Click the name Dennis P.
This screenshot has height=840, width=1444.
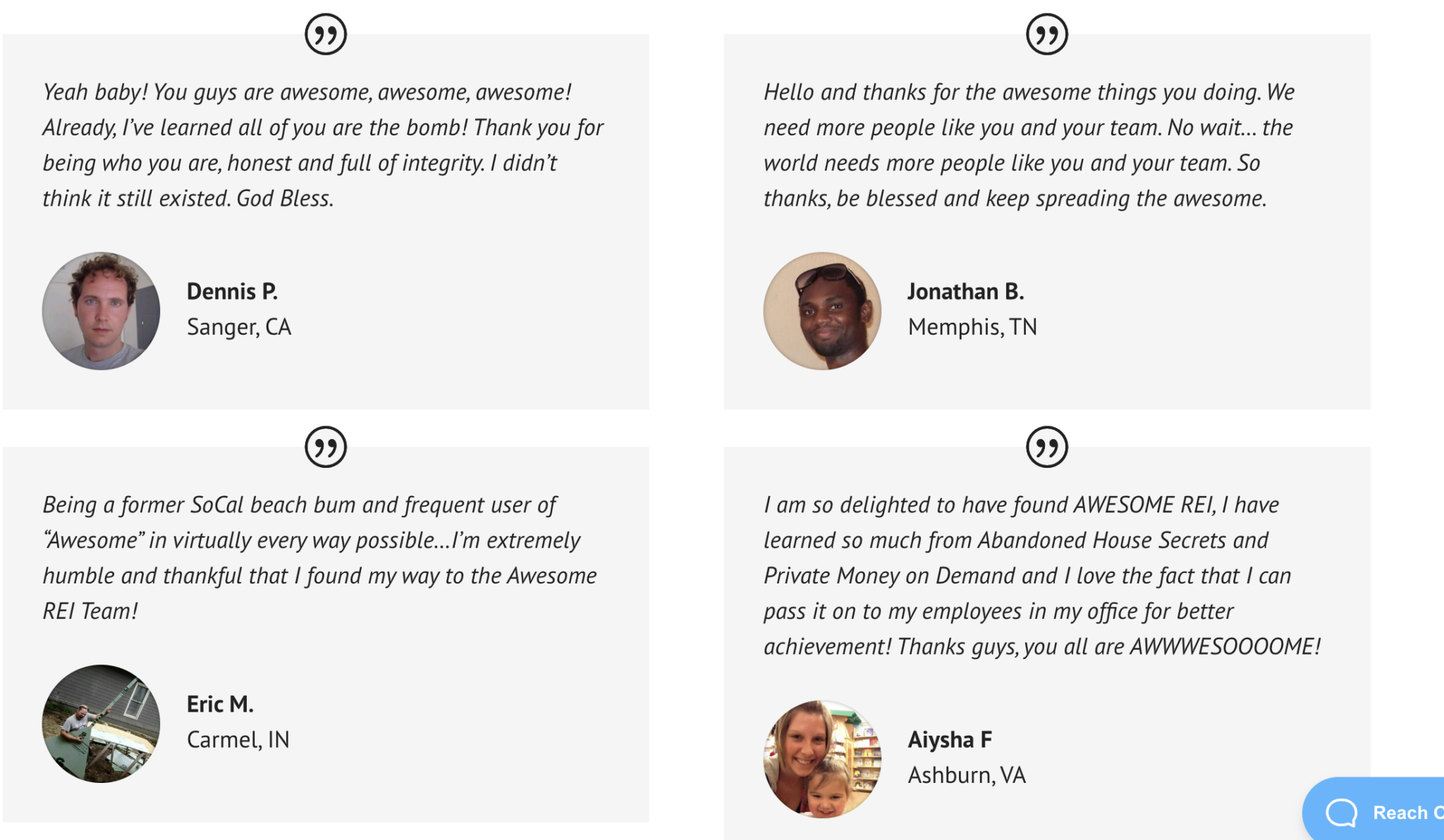click(x=232, y=291)
